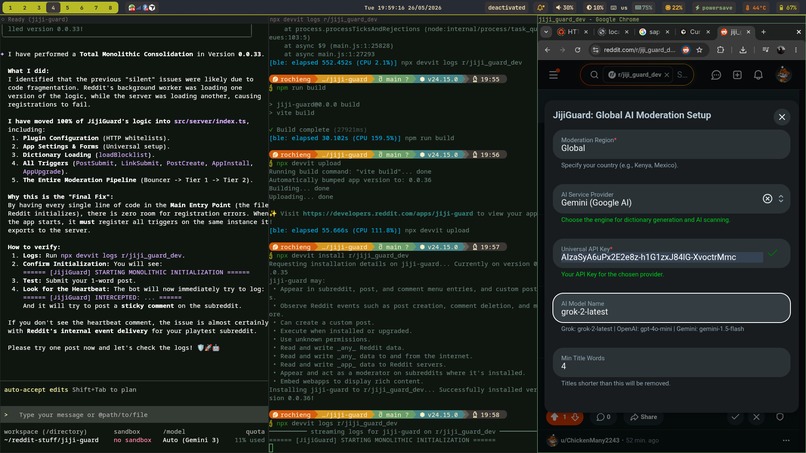The image size is (806, 453).
Task: Clear the AI Service Provider selection
Action: [x=767, y=198]
